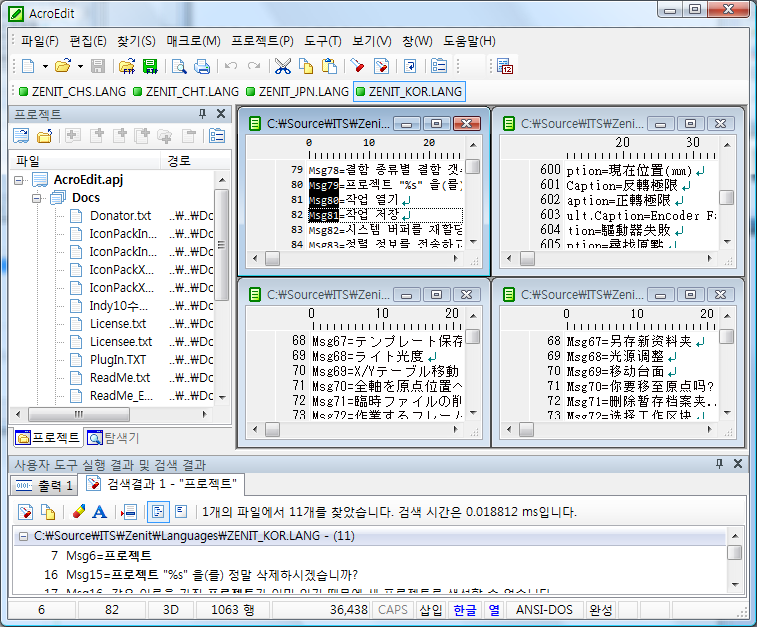Toggle flat list view in search results
Image resolution: width=757 pixels, height=627 pixels.
point(181,512)
